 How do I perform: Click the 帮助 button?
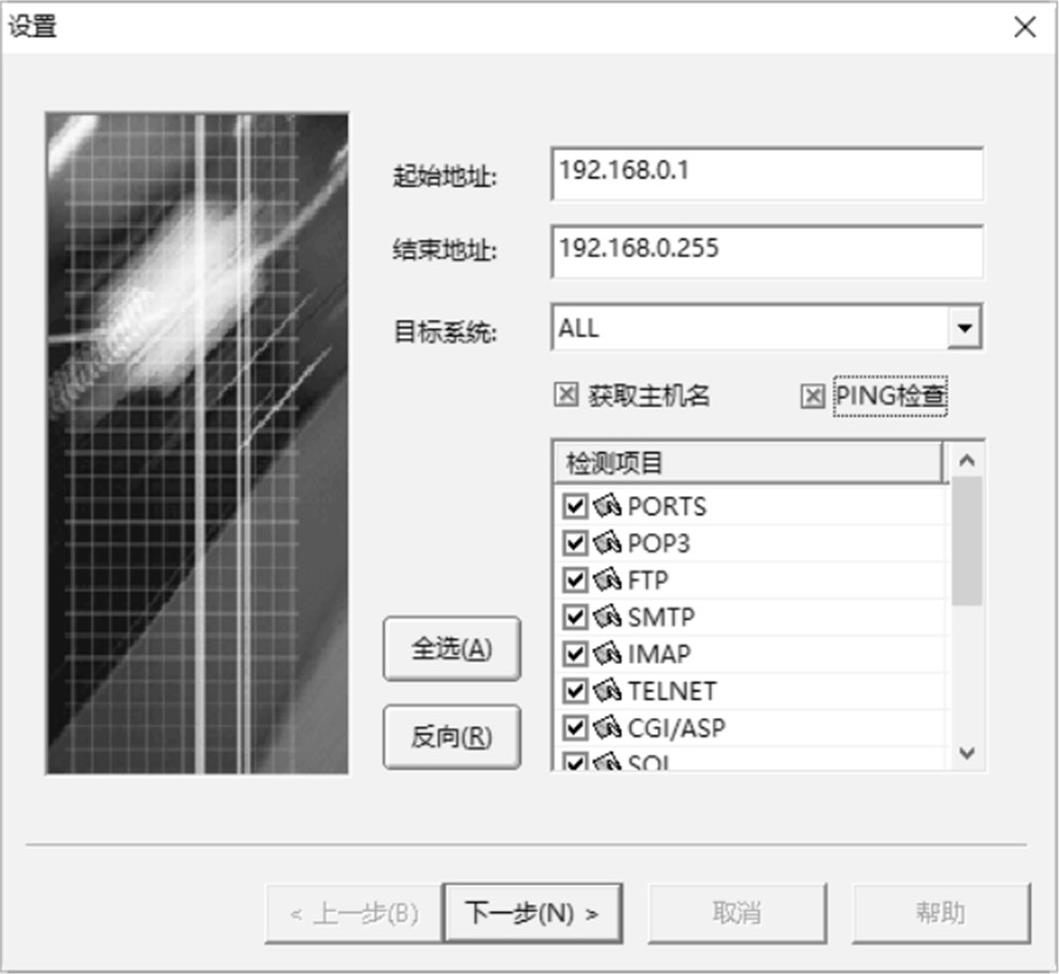[941, 913]
